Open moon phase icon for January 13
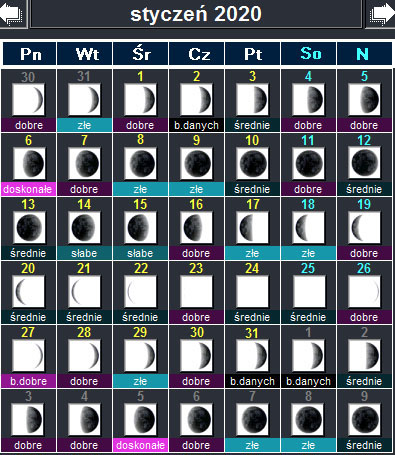Image resolution: width=395 pixels, height=455 pixels. point(29,227)
